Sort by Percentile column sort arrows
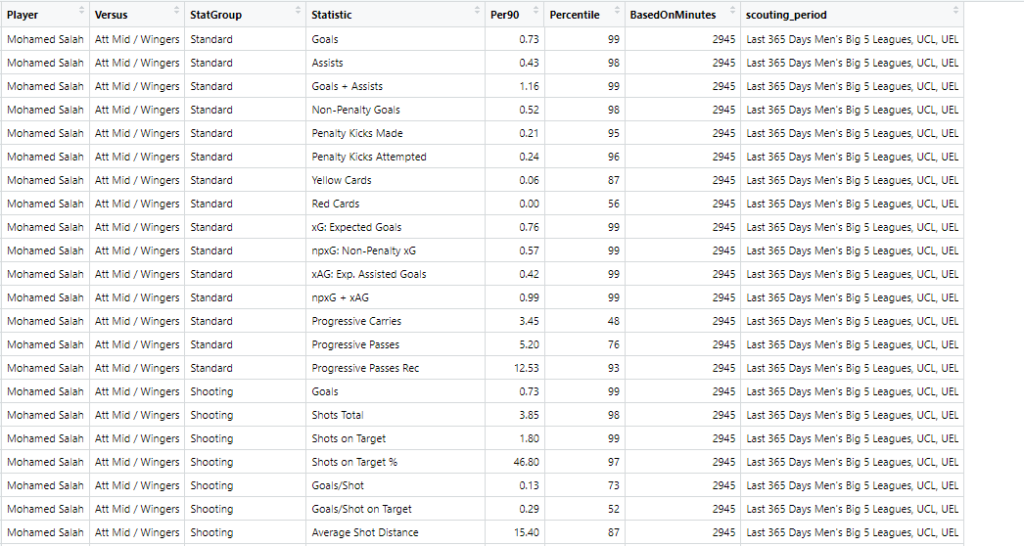 pyautogui.click(x=616, y=10)
